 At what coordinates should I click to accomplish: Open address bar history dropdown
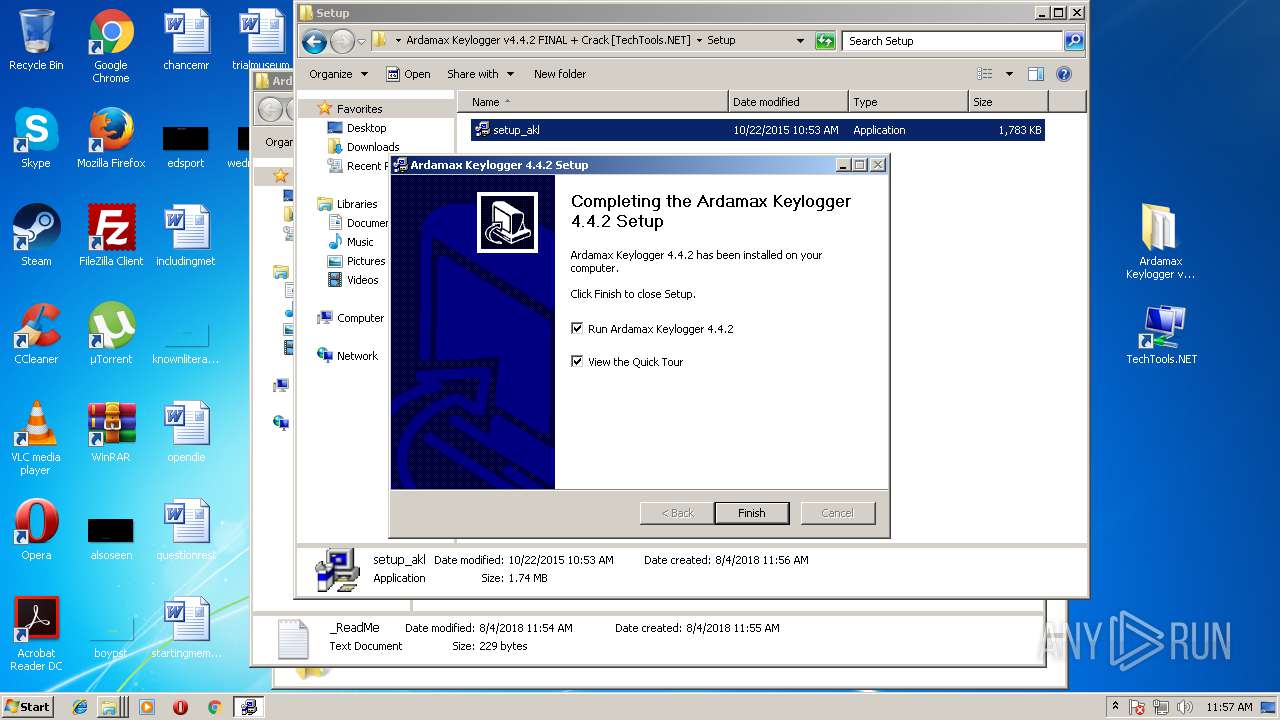point(800,41)
